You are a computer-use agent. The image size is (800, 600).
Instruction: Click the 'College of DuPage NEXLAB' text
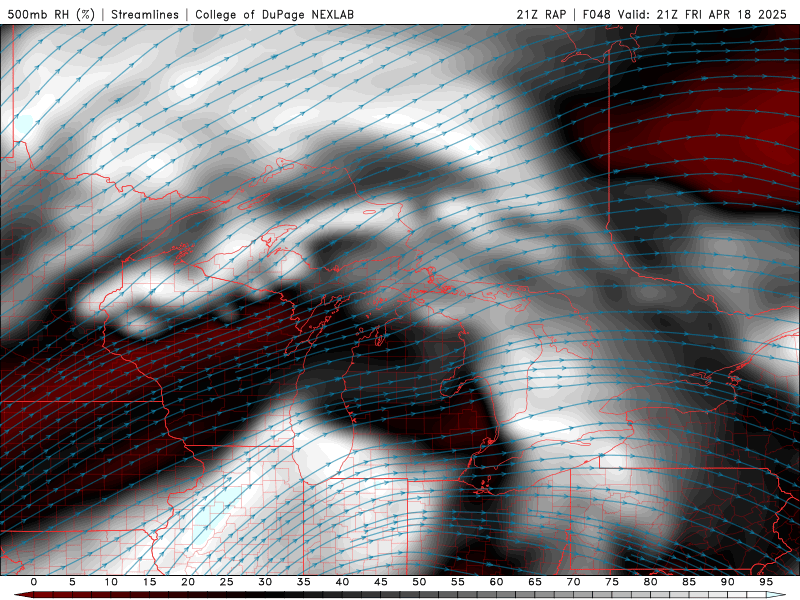click(274, 14)
